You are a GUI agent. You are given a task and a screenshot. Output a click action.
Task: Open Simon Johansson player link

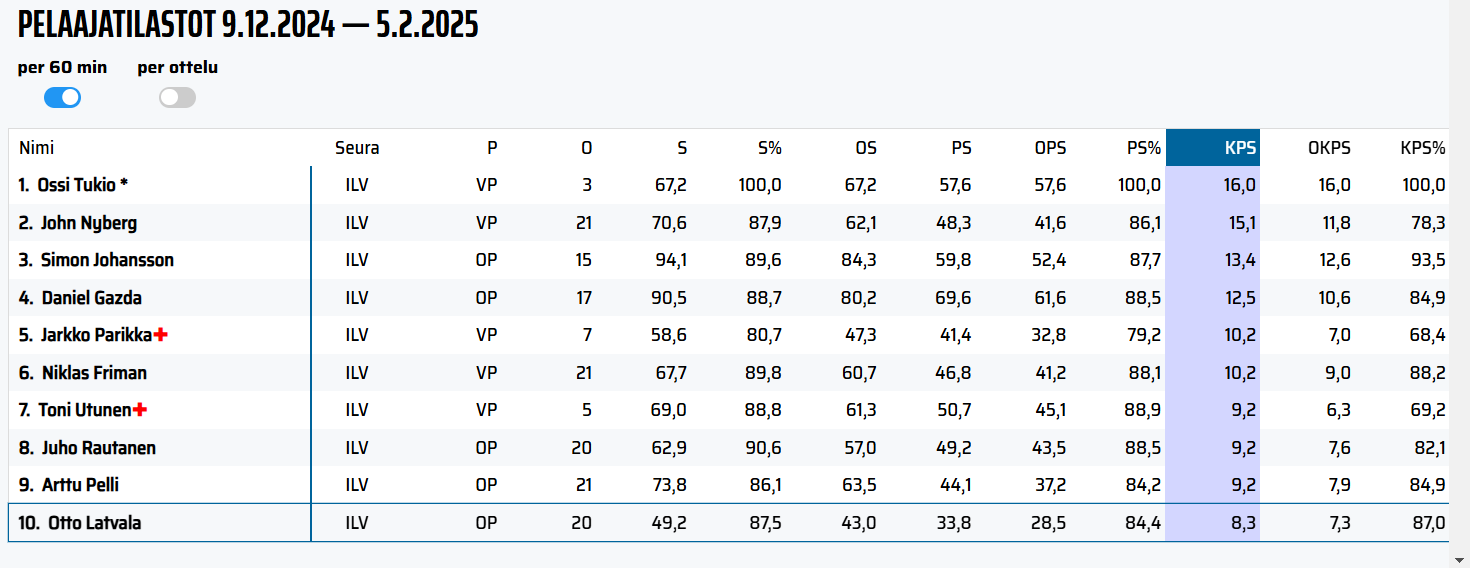(x=107, y=260)
